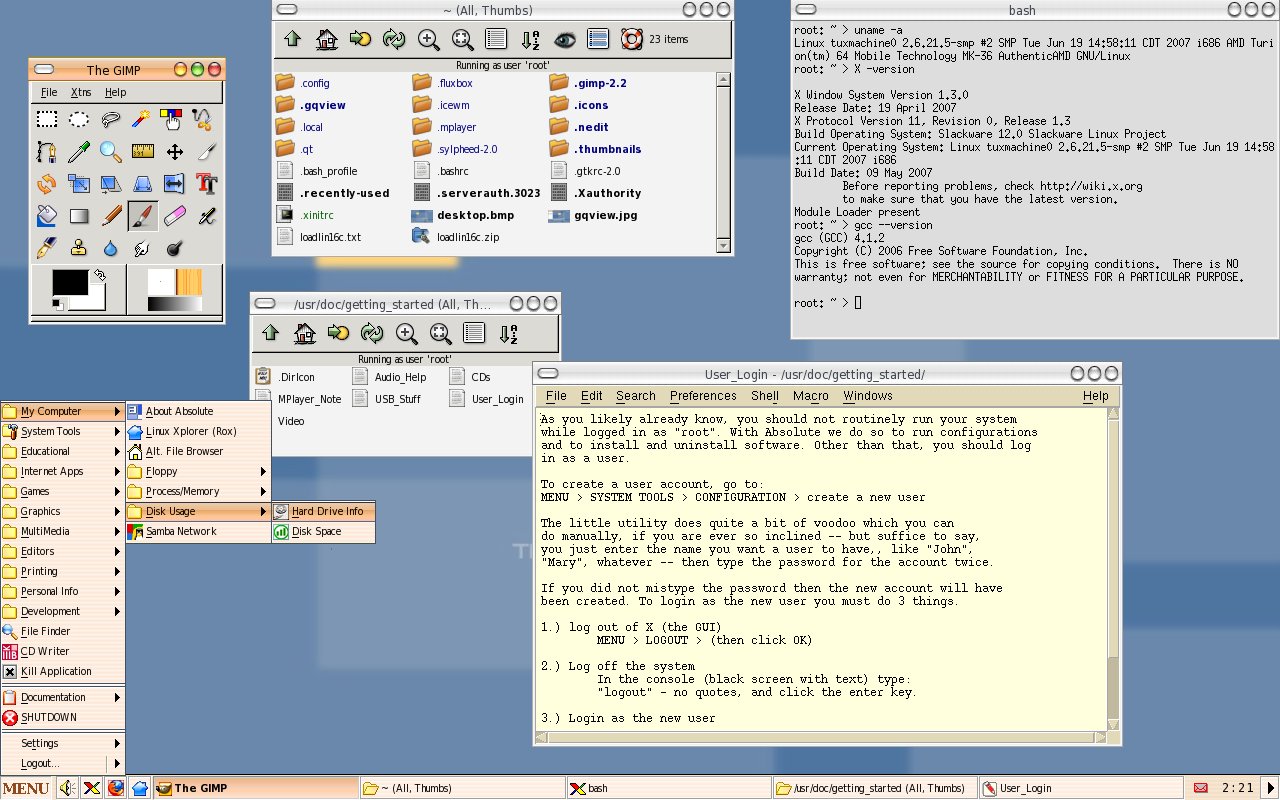Go to home directory in ROX filer toolbar
1280x800 pixels.
tap(326, 40)
